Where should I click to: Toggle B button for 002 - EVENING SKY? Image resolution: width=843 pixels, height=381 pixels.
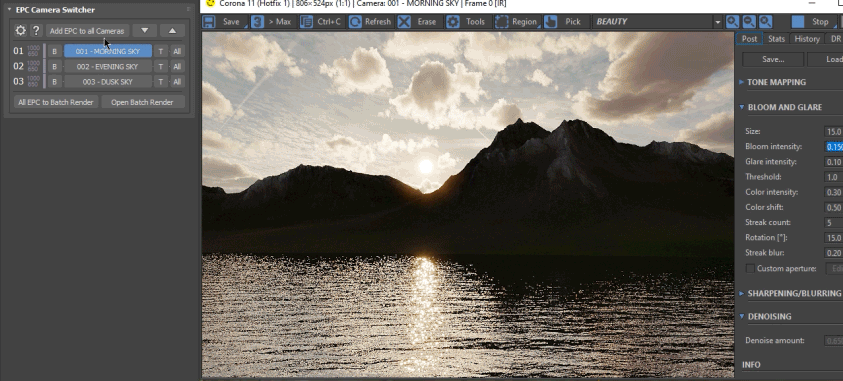click(x=54, y=67)
